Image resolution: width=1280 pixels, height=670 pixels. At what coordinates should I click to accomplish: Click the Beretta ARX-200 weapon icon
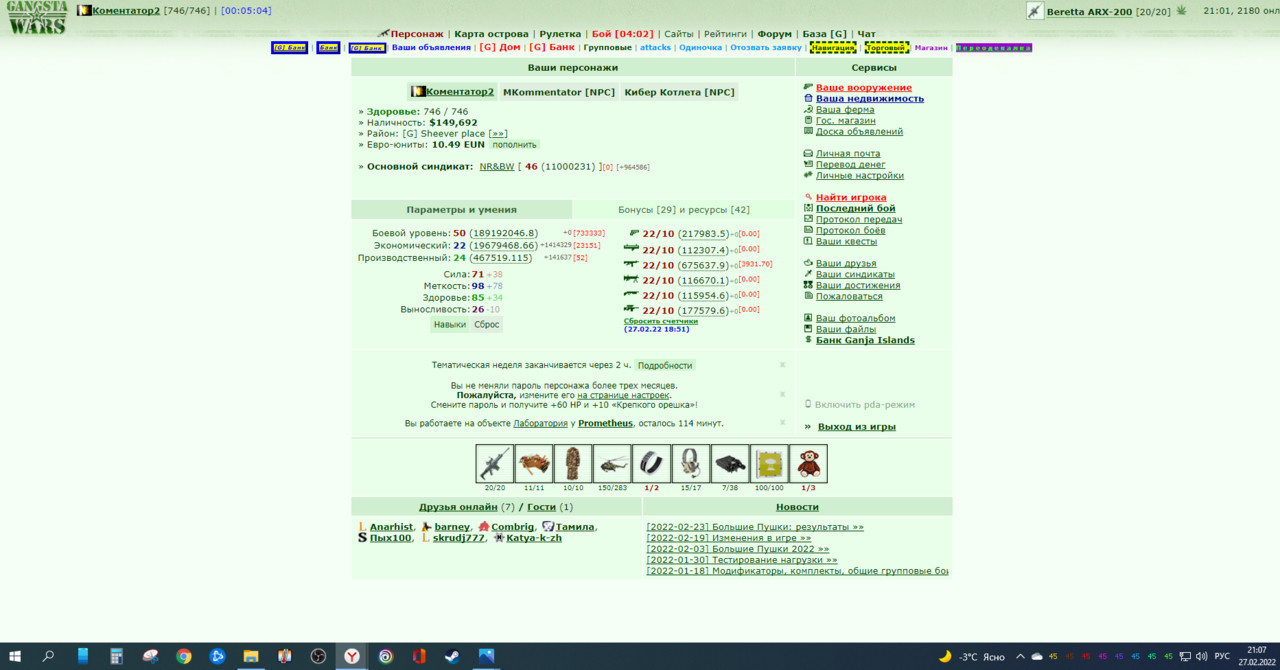(1035, 11)
